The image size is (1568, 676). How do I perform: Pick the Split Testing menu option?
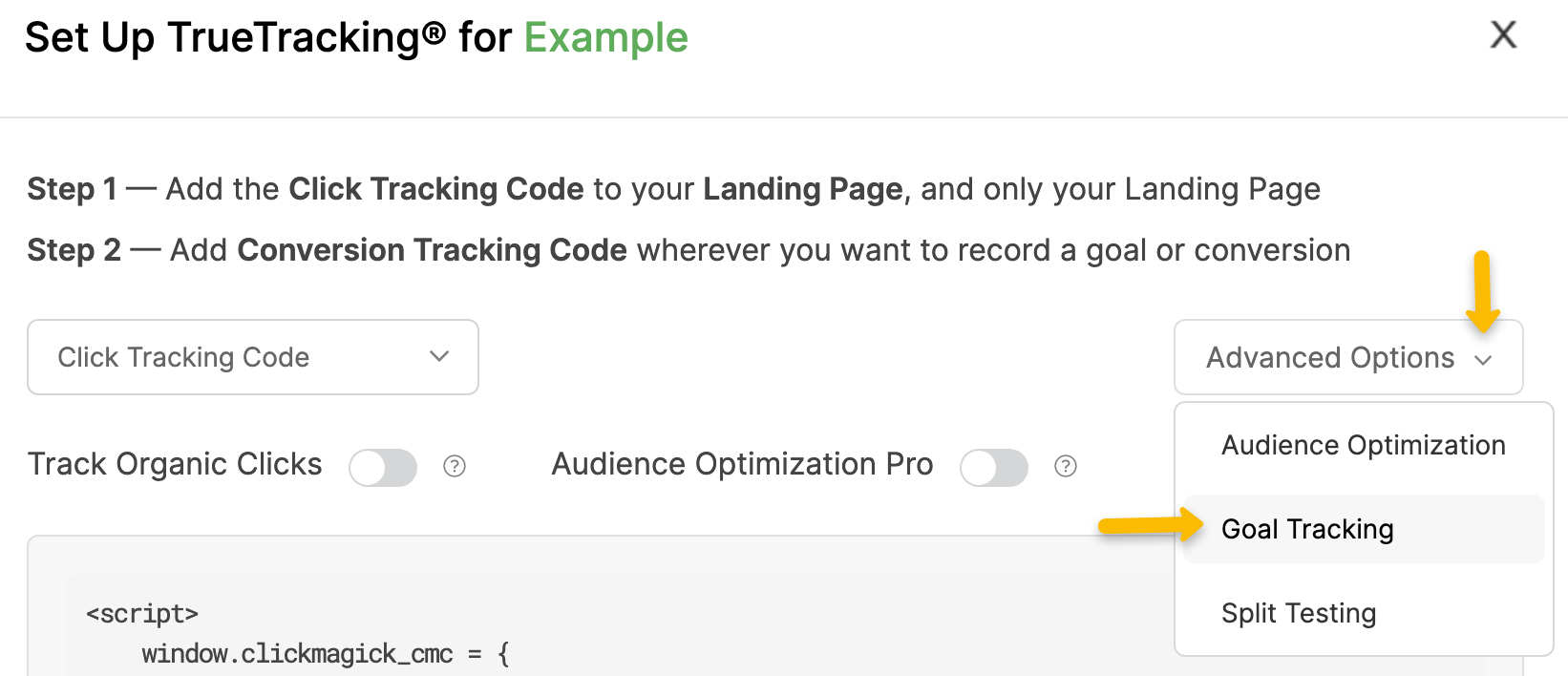[x=1299, y=613]
